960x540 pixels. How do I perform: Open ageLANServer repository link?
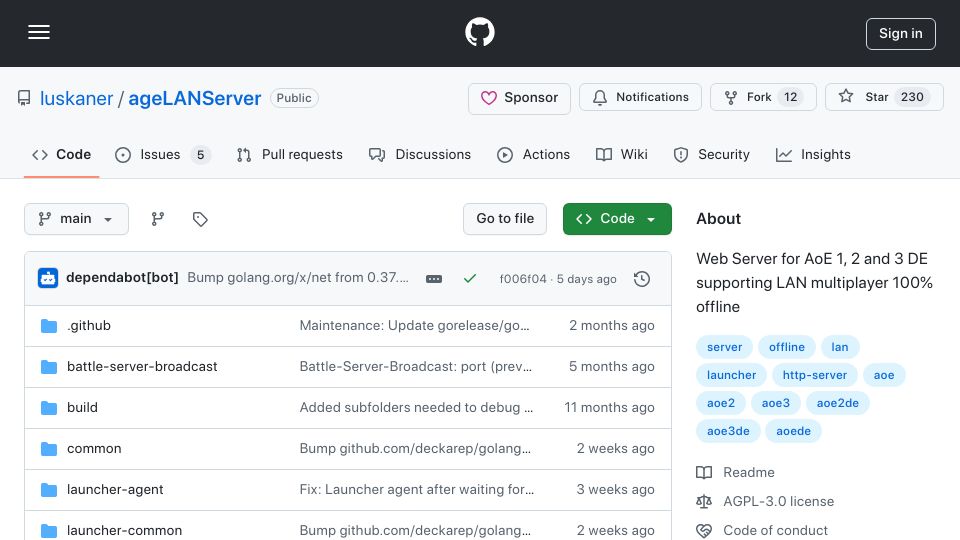click(195, 98)
